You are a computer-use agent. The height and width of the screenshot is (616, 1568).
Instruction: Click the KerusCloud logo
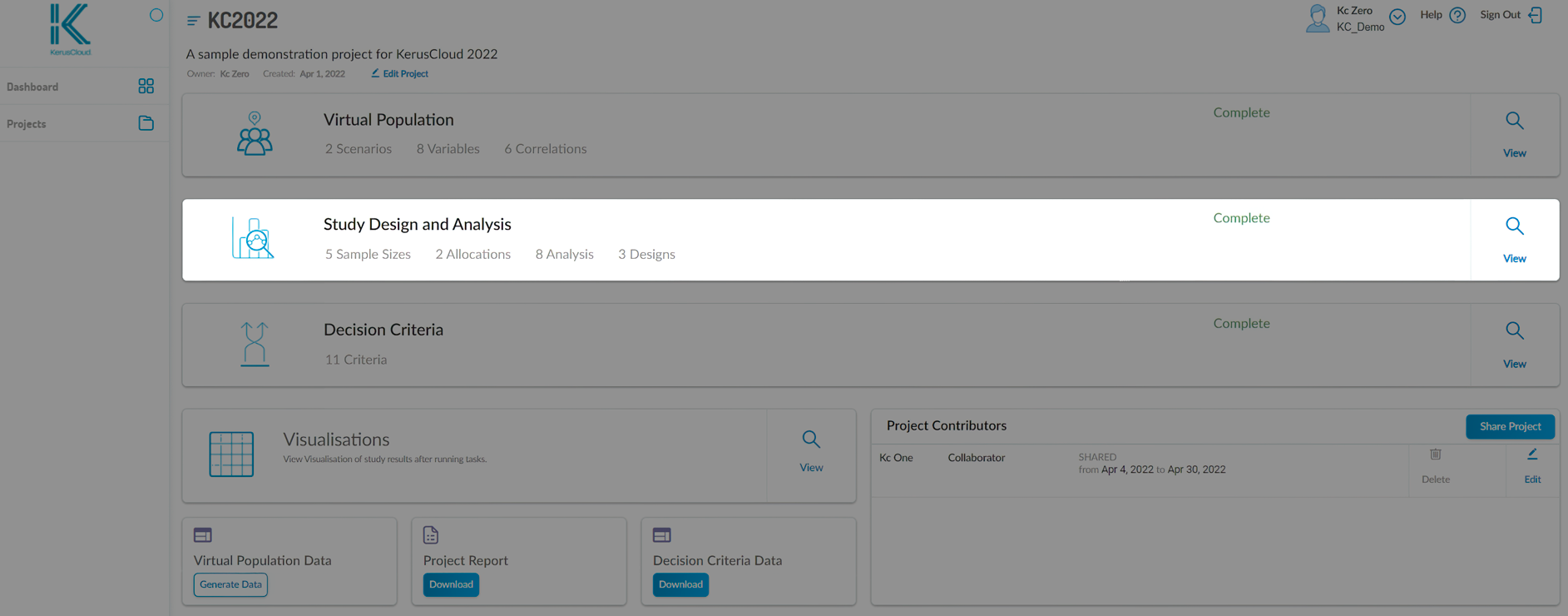pos(71,29)
